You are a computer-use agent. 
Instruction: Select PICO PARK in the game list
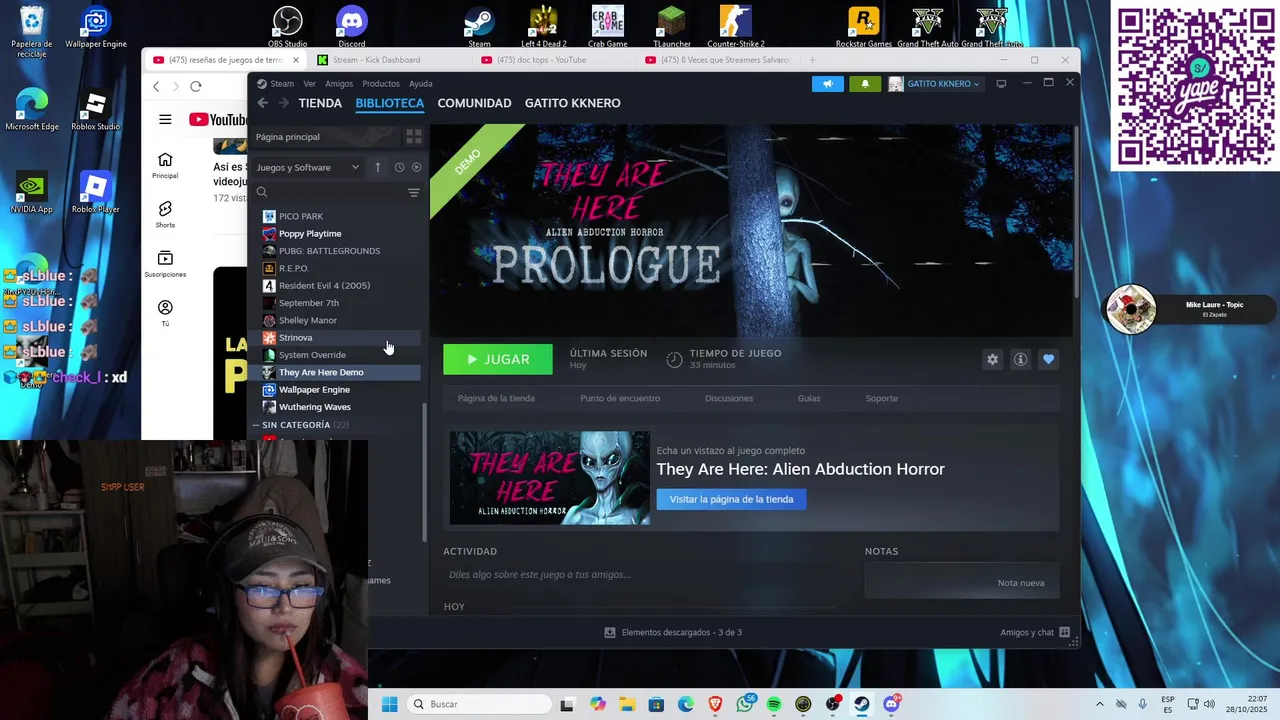click(x=337, y=216)
